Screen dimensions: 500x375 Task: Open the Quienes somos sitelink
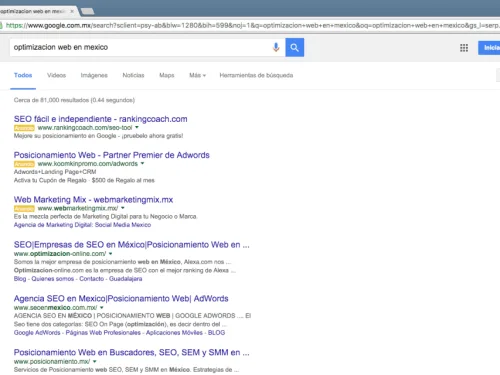pyautogui.click(x=53, y=279)
